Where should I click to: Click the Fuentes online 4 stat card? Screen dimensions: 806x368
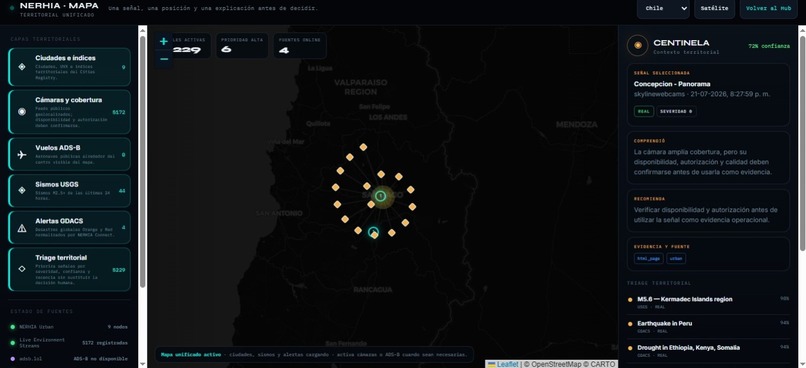[300, 46]
